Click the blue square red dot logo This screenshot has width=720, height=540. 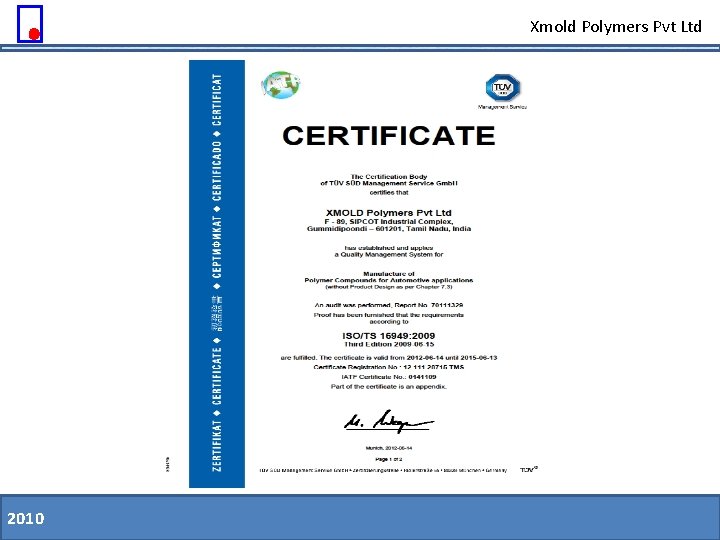30,24
